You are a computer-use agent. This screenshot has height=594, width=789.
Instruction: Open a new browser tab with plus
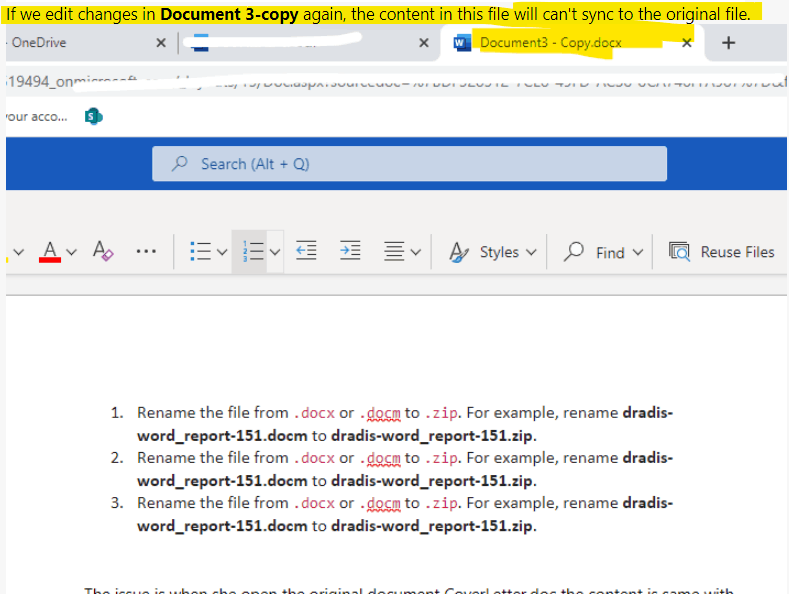pos(728,43)
